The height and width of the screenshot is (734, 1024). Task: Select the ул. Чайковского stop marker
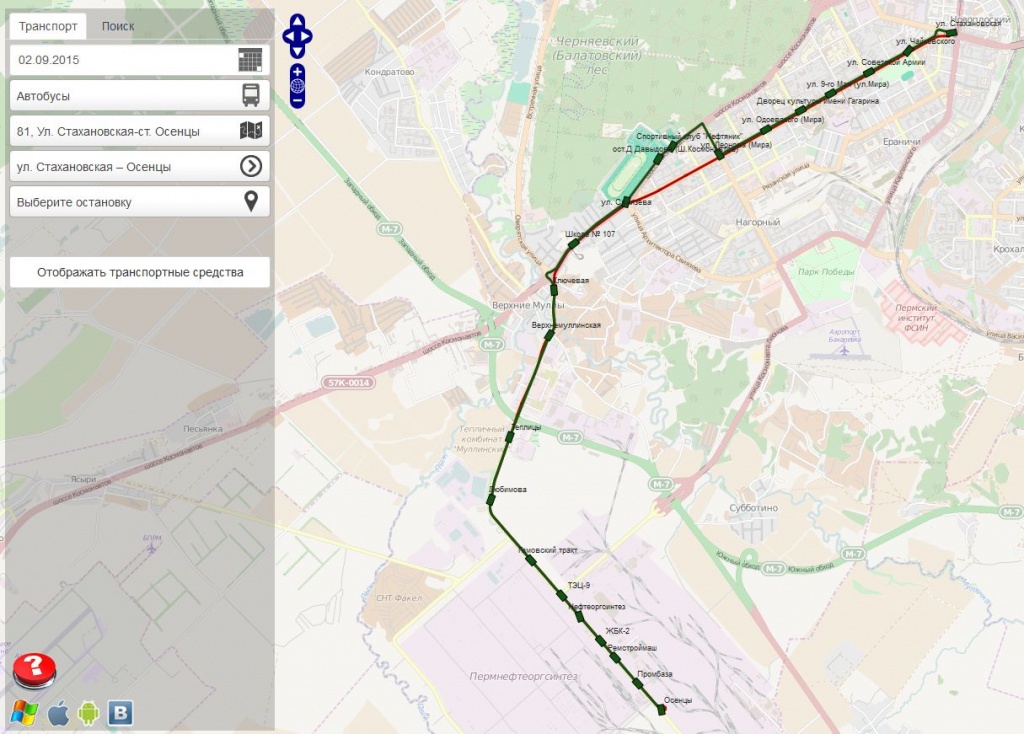click(908, 50)
